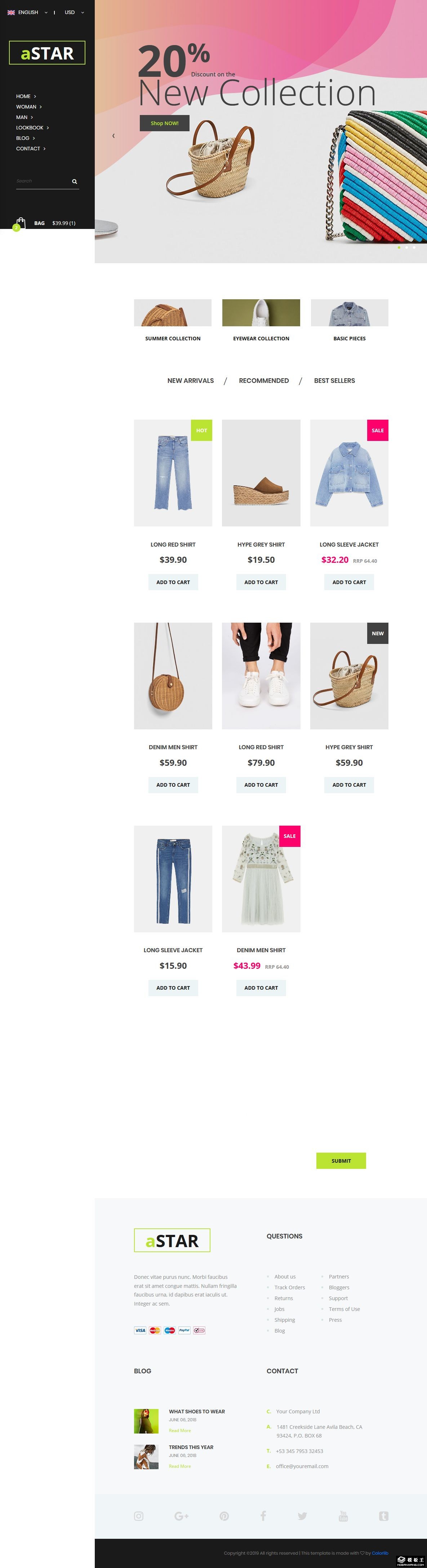The height and width of the screenshot is (1568, 427).
Task: Open the Facebook footer icon
Action: click(263, 1516)
